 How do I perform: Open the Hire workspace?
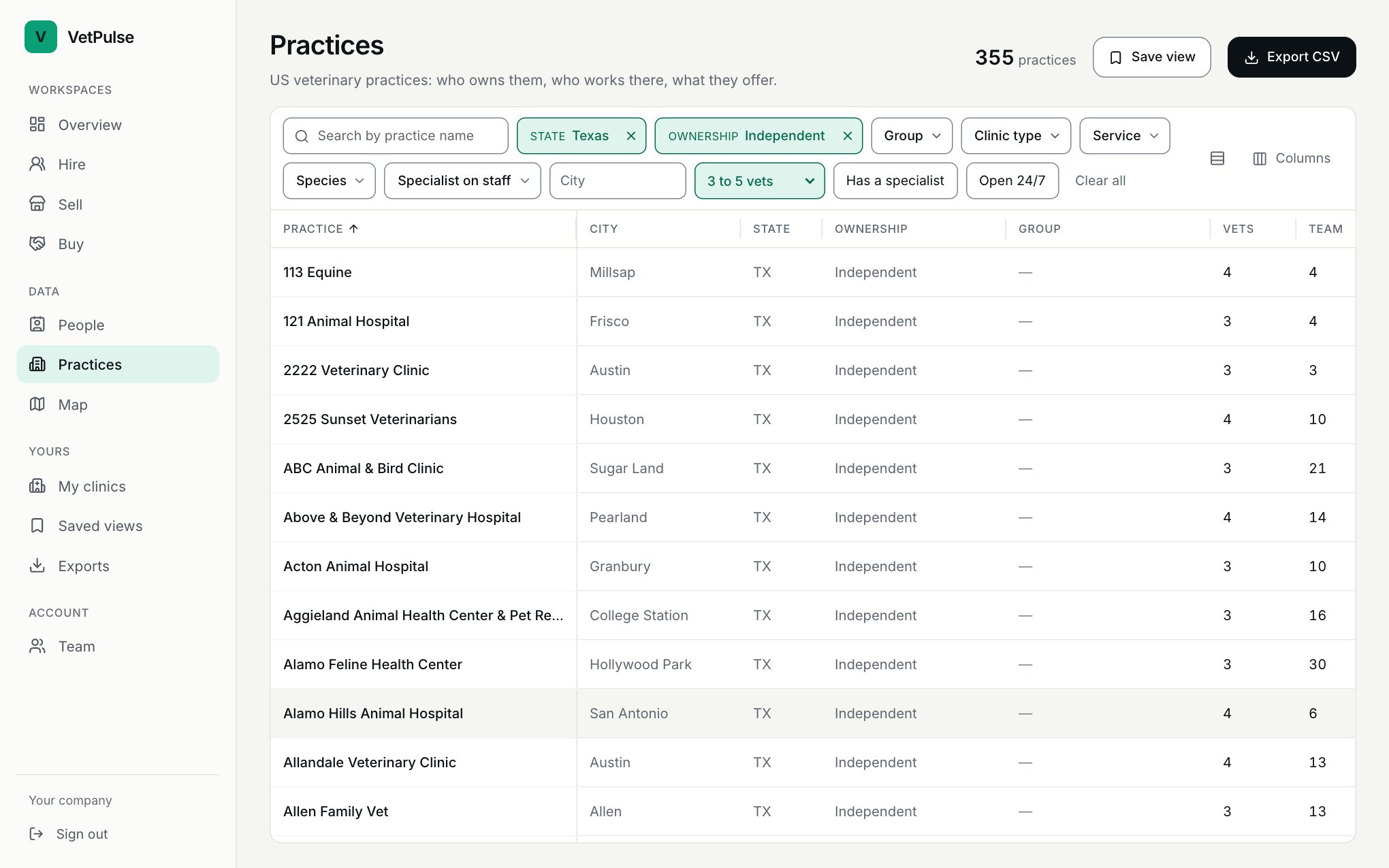click(x=118, y=164)
